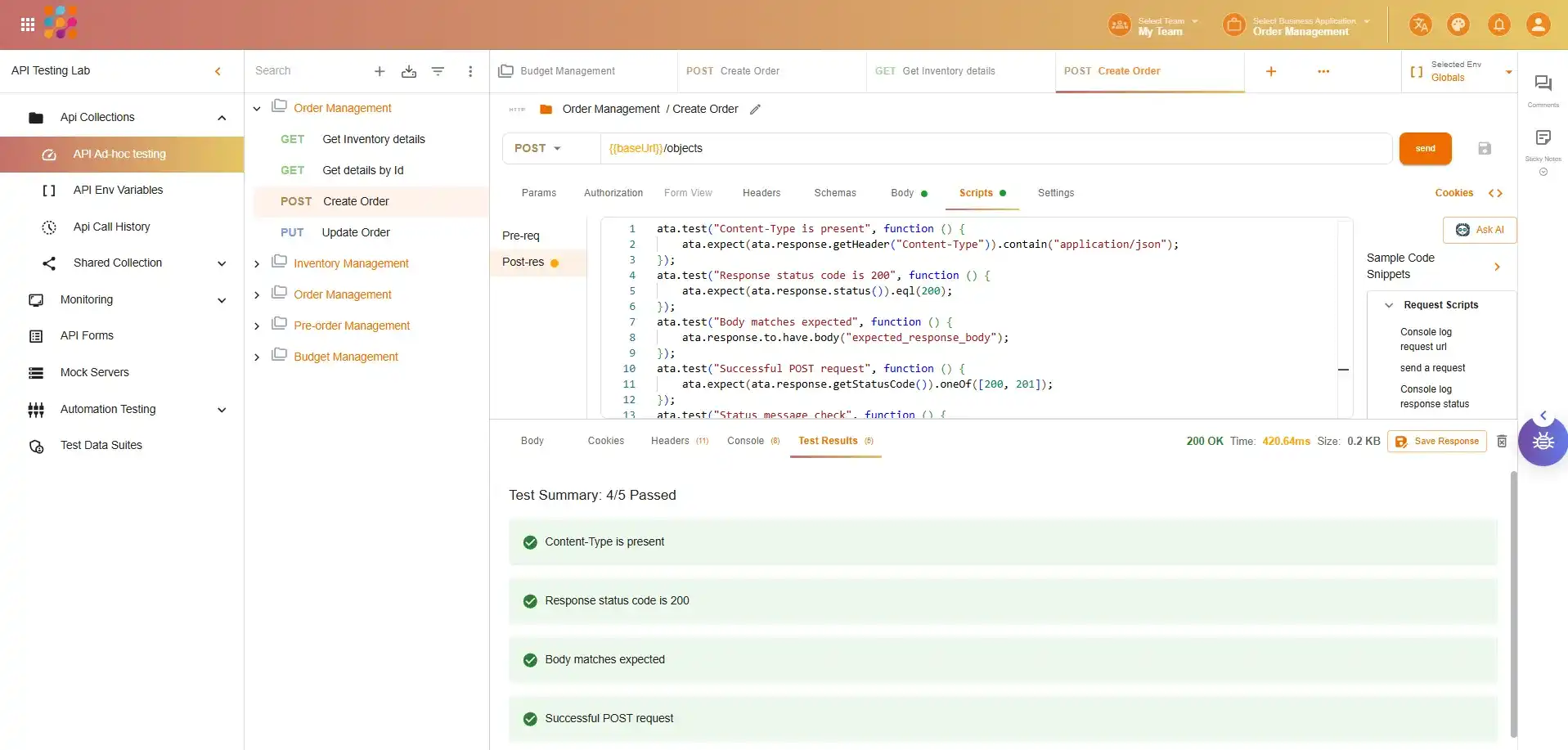Viewport: 1568px width, 750px height.
Task: Open the filter icon beside search
Action: (x=438, y=71)
